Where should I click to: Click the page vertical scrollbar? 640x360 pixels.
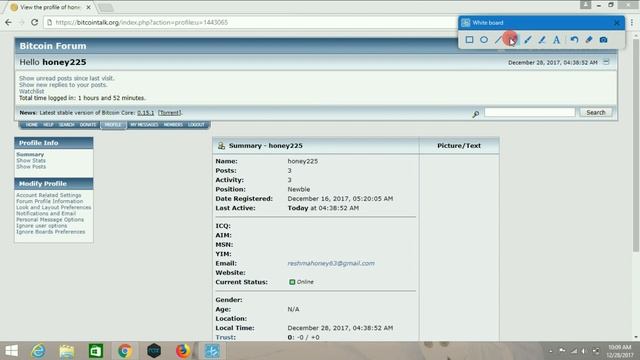636,147
